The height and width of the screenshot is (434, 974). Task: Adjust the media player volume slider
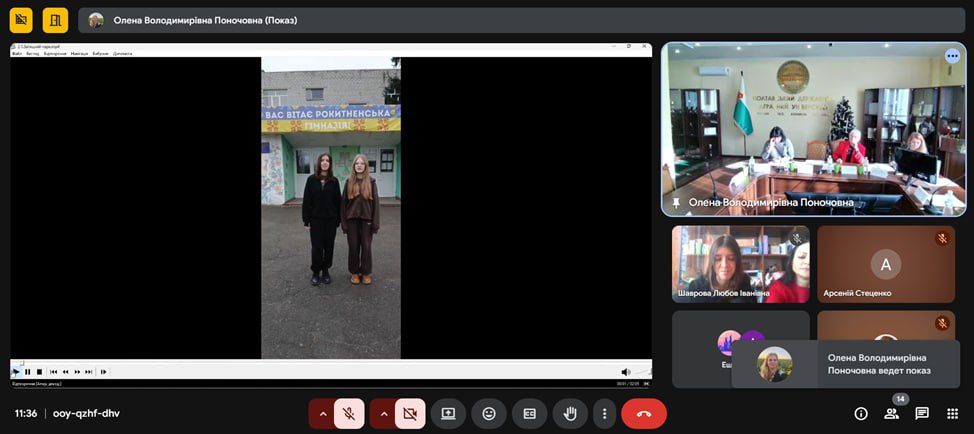tap(640, 372)
